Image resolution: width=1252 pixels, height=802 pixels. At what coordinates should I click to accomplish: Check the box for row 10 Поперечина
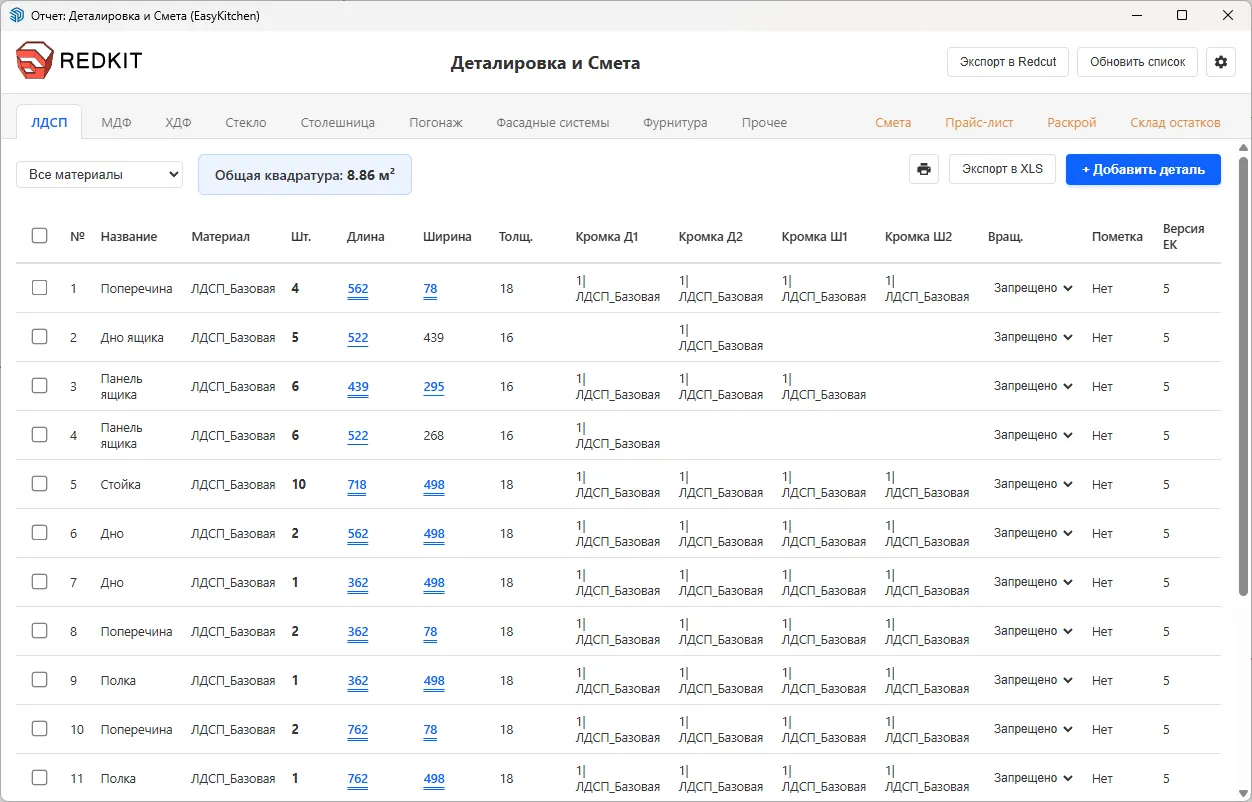click(x=39, y=729)
